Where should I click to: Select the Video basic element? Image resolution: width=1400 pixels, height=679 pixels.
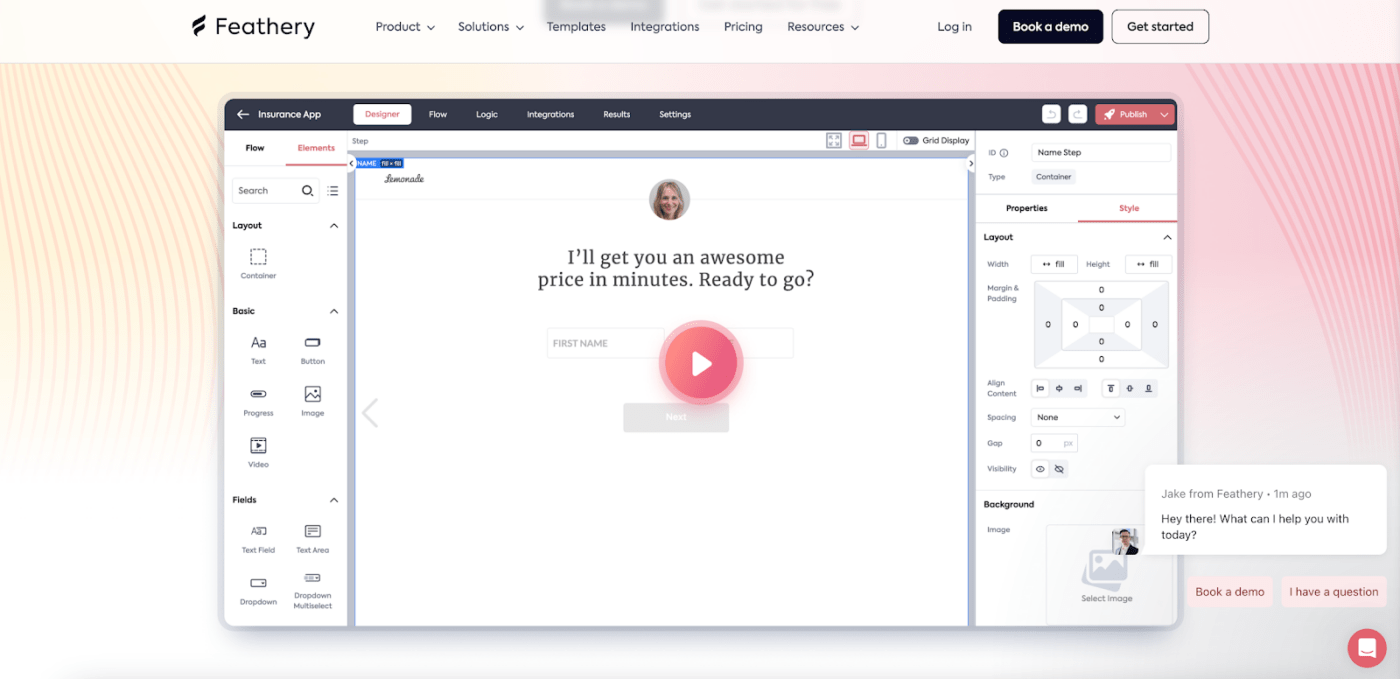click(258, 452)
